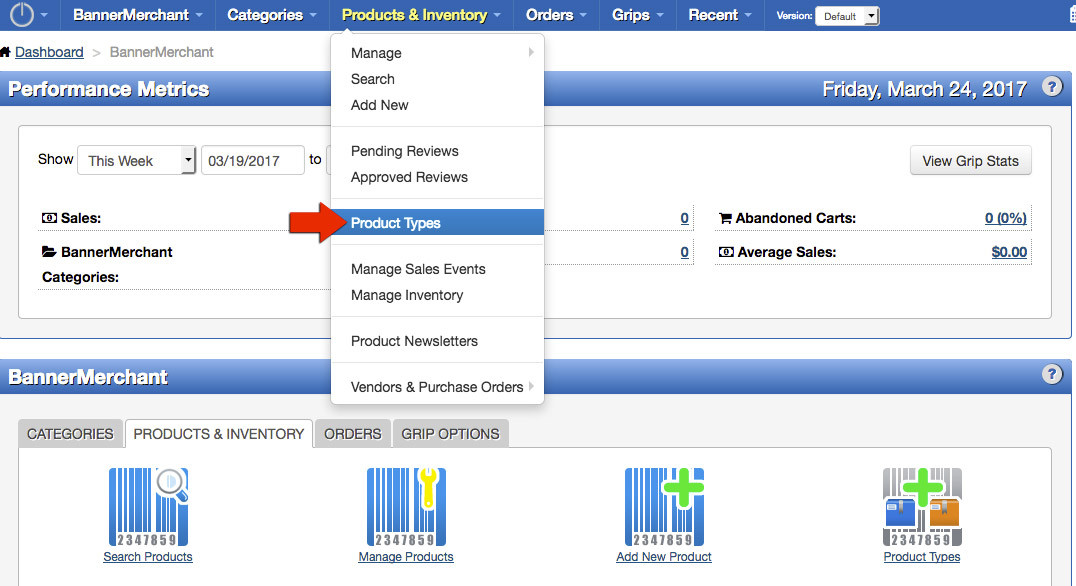Image resolution: width=1076 pixels, height=586 pixels.
Task: Expand Vendors & Purchase Orders submenu
Action: point(437,387)
